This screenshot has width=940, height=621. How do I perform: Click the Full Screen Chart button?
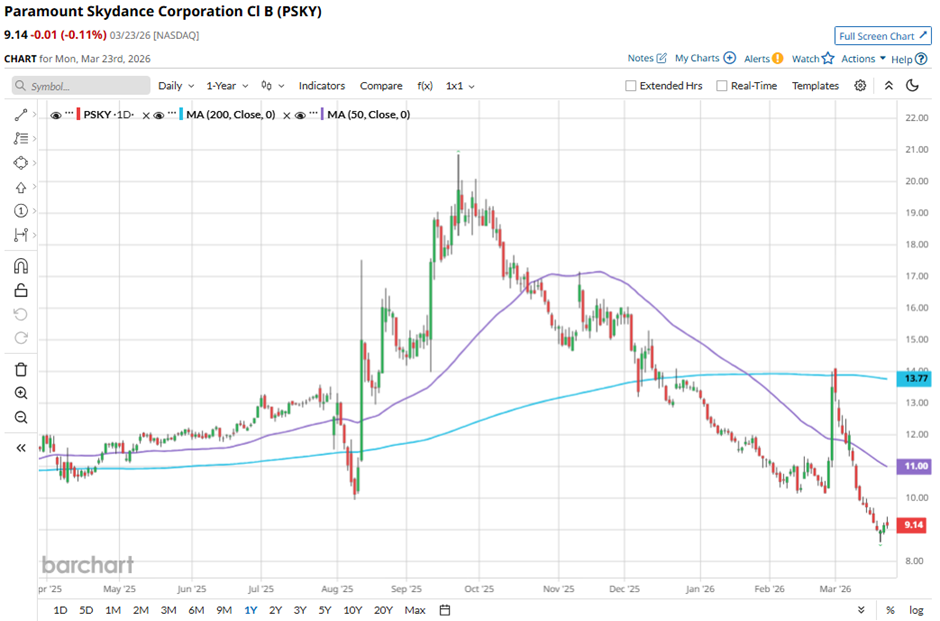tap(883, 36)
